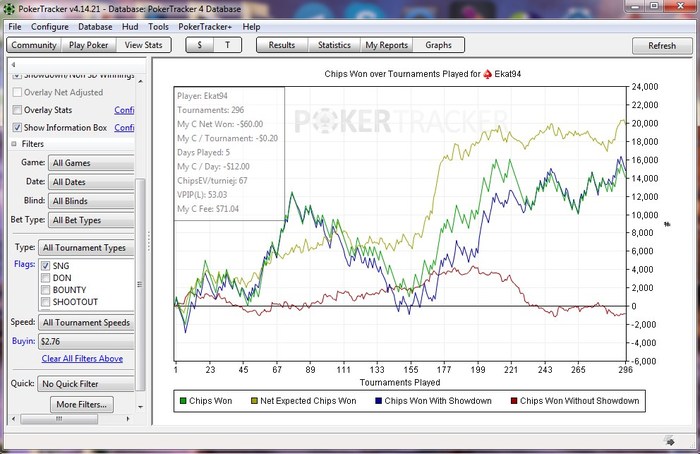
Task: Click the sidebar scroll down arrow
Action: tap(141, 407)
